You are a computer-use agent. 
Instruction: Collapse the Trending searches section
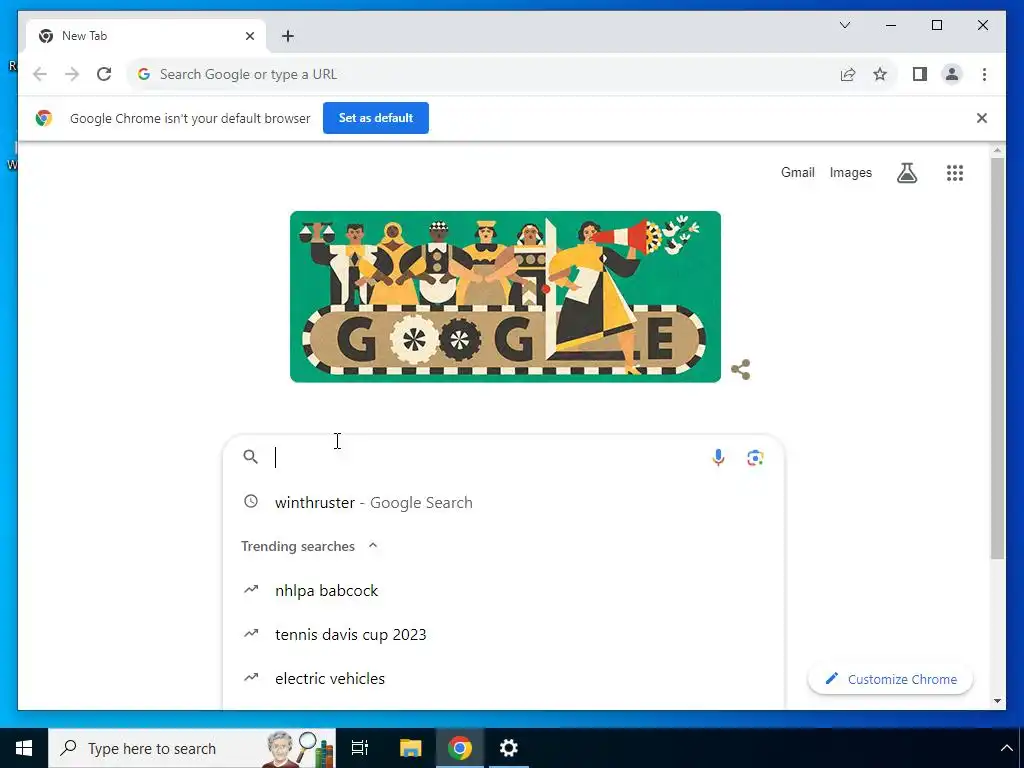coord(373,545)
